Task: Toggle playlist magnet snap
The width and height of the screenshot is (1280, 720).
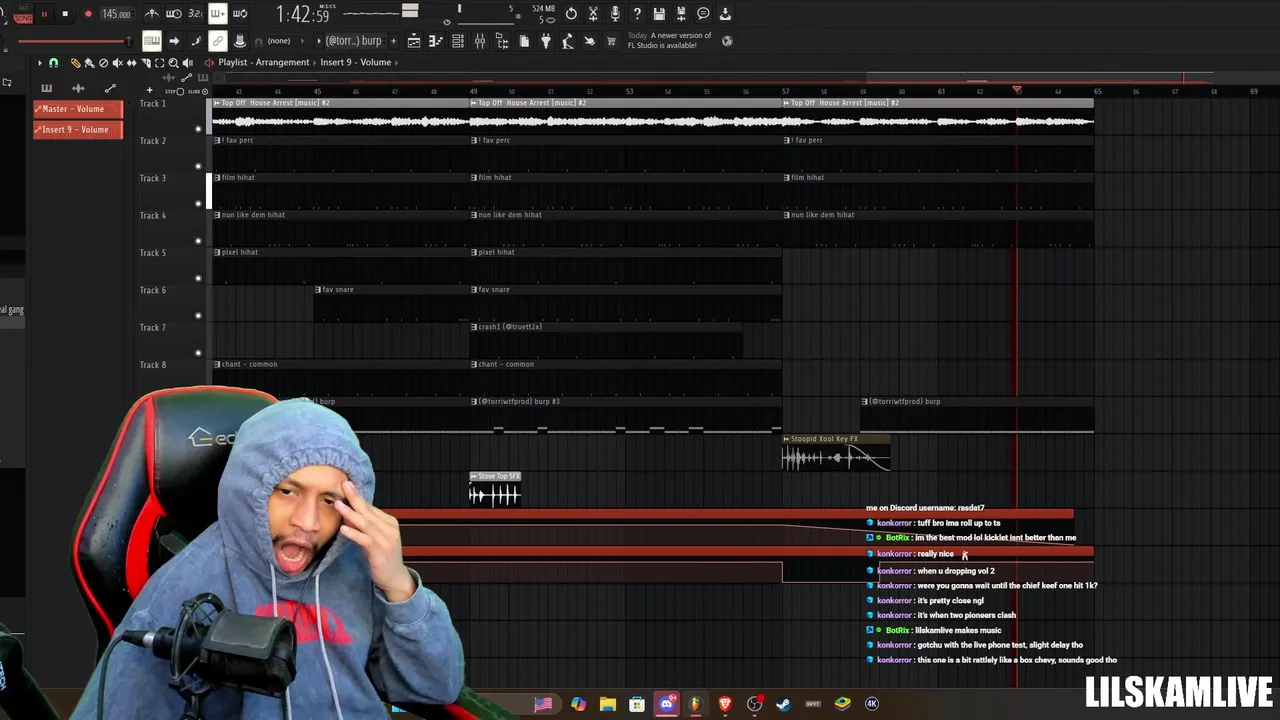Action: (x=54, y=63)
